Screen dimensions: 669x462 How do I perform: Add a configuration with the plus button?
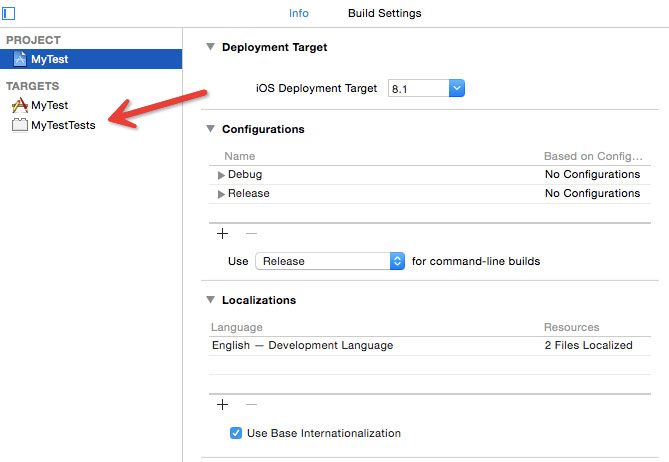[222, 233]
